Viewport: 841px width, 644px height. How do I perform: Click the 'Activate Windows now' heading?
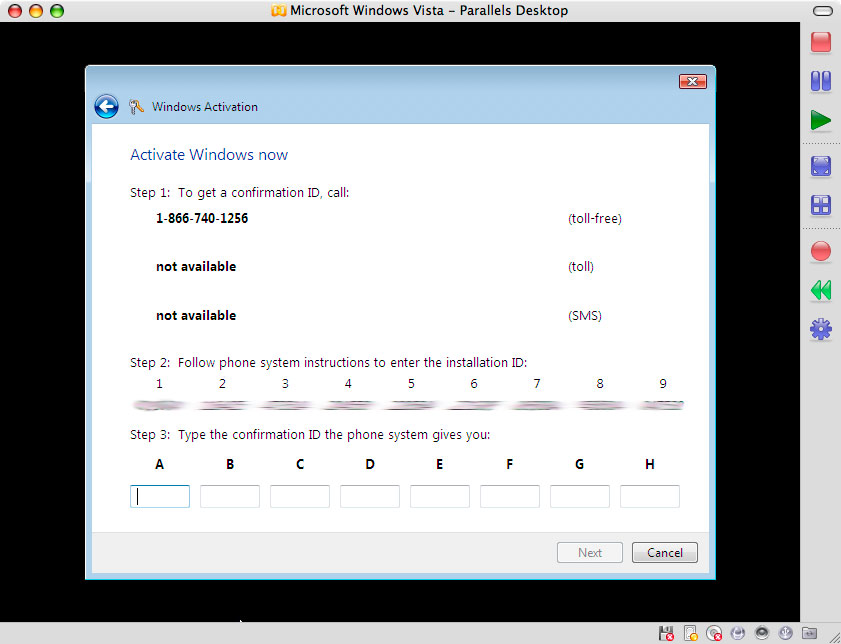209,155
